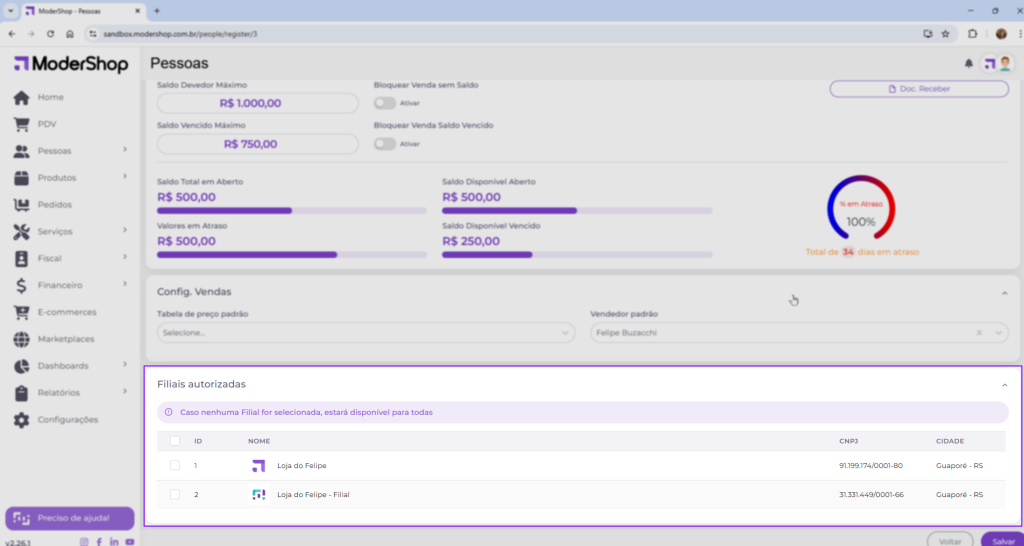Click the Saldo Devedor Máximo field
This screenshot has height=546, width=1024.
point(257,103)
